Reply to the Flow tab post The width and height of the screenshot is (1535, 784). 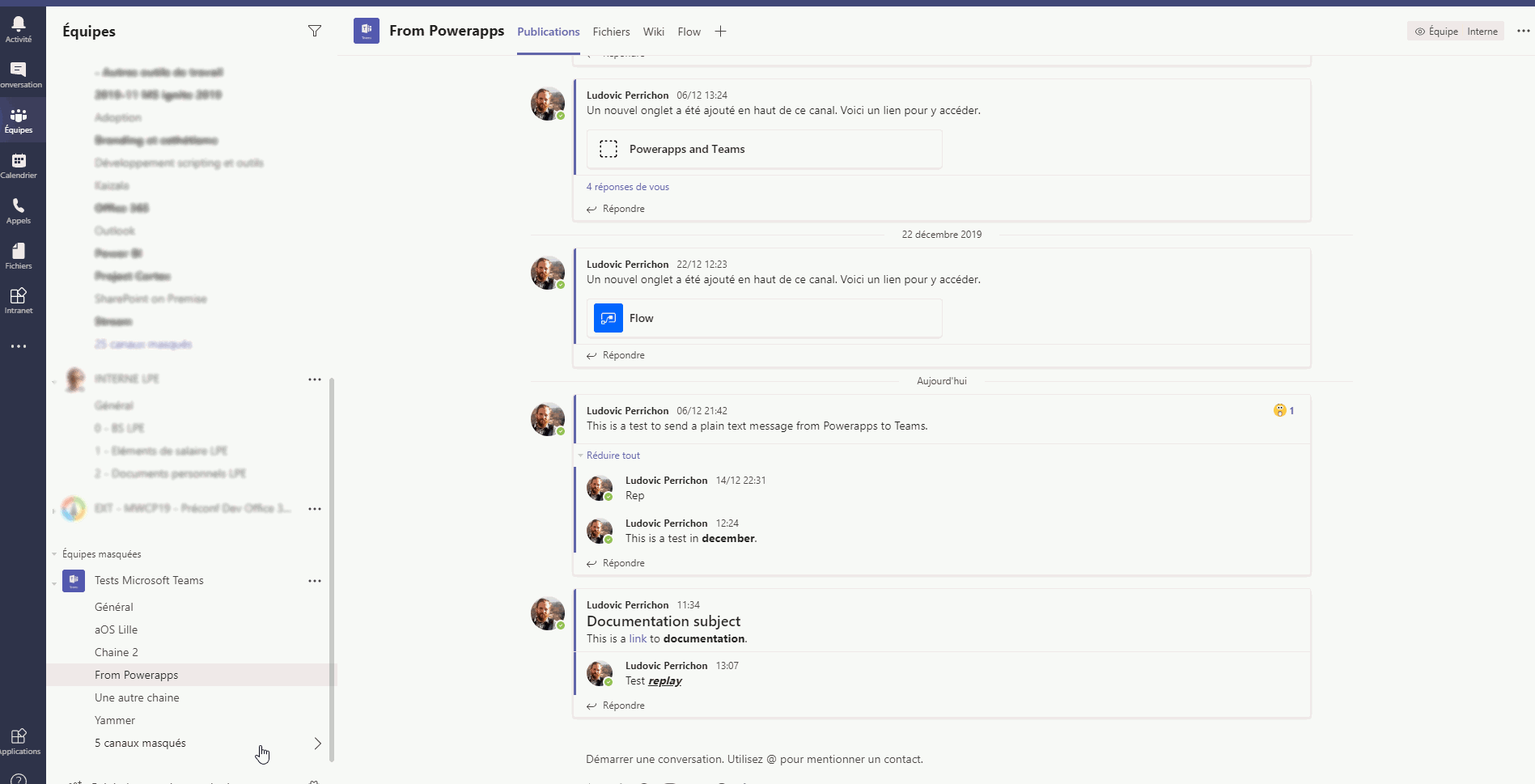pyautogui.click(x=616, y=355)
